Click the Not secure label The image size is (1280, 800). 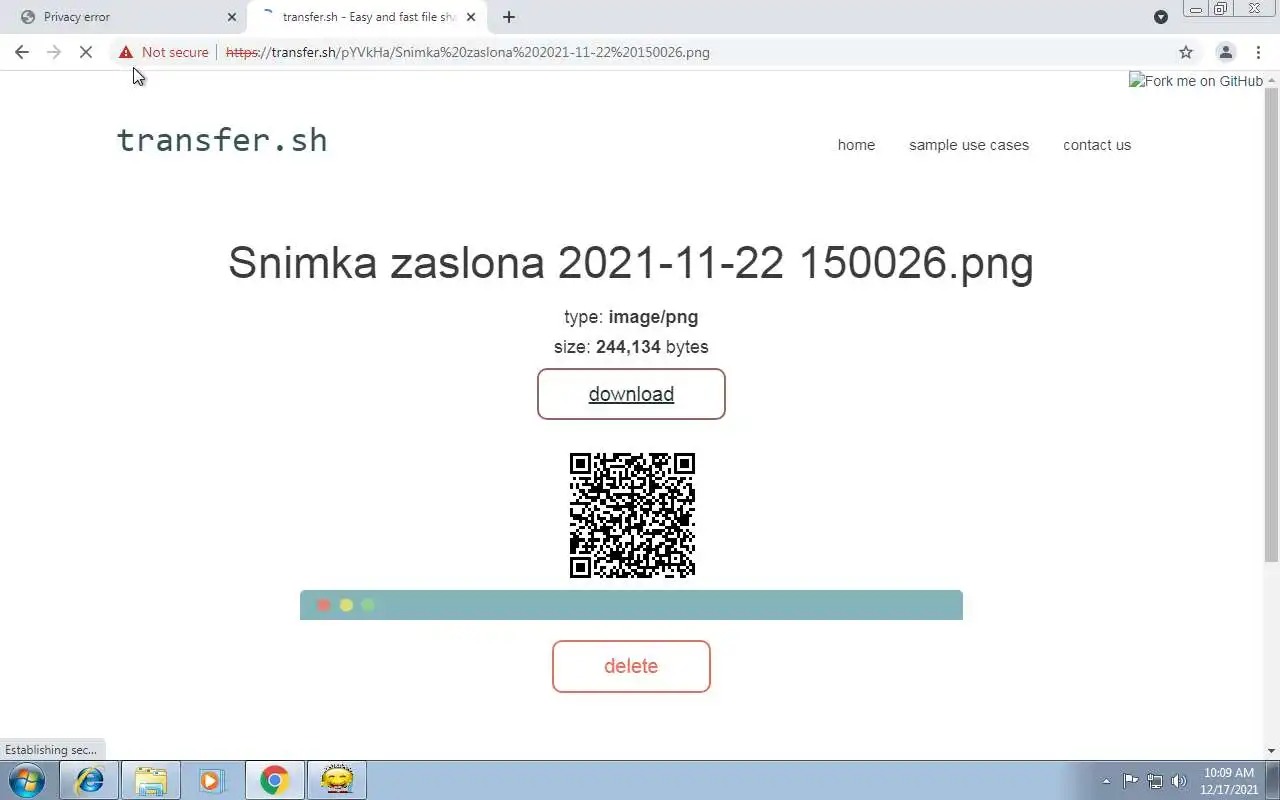[x=175, y=52]
